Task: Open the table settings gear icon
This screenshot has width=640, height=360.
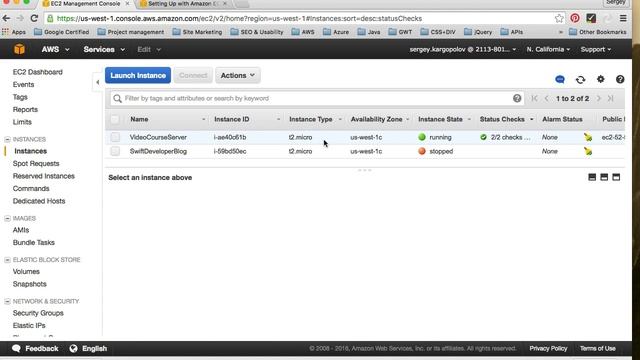Action: pyautogui.click(x=600, y=79)
